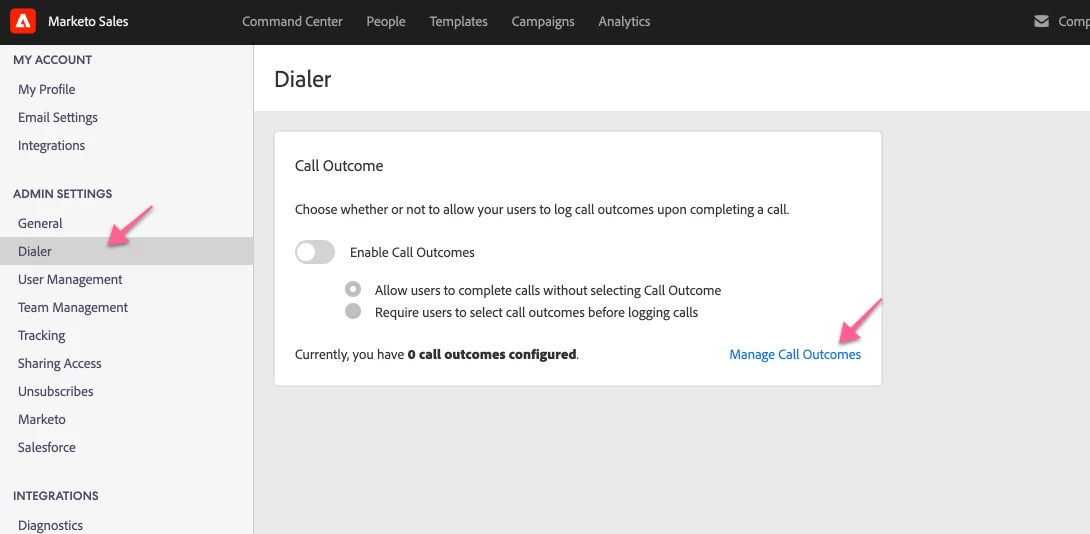Open the Analytics menu
The height and width of the screenshot is (534, 1090).
(624, 22)
